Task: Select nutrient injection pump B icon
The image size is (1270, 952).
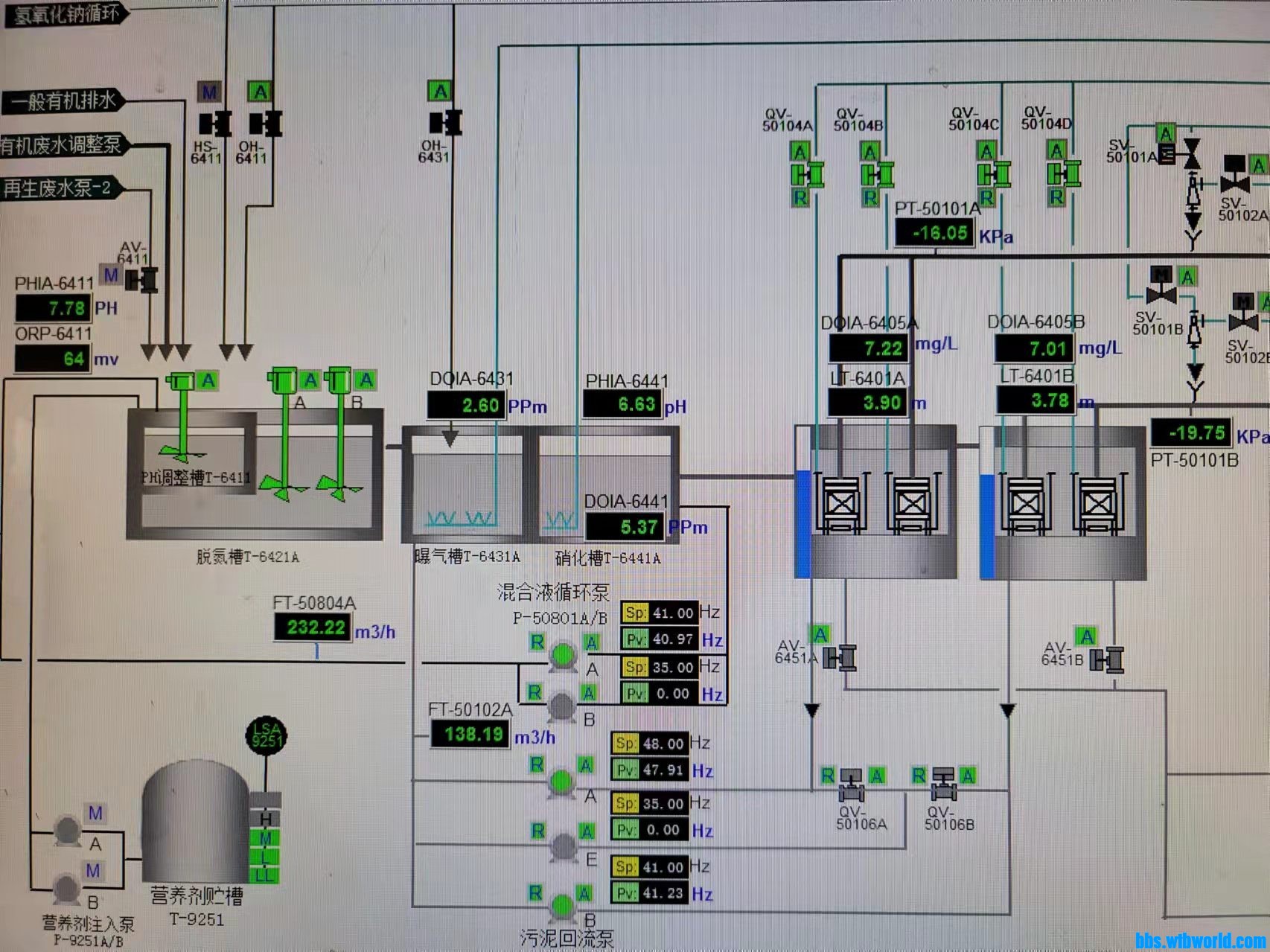Action: click(x=67, y=888)
